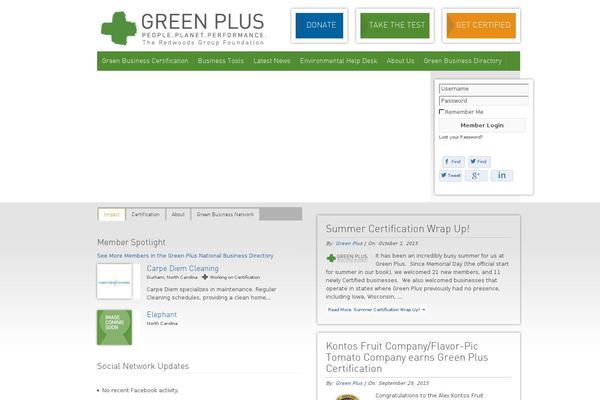
Task: Click Durham, North Carolina location text
Action: (x=172, y=277)
